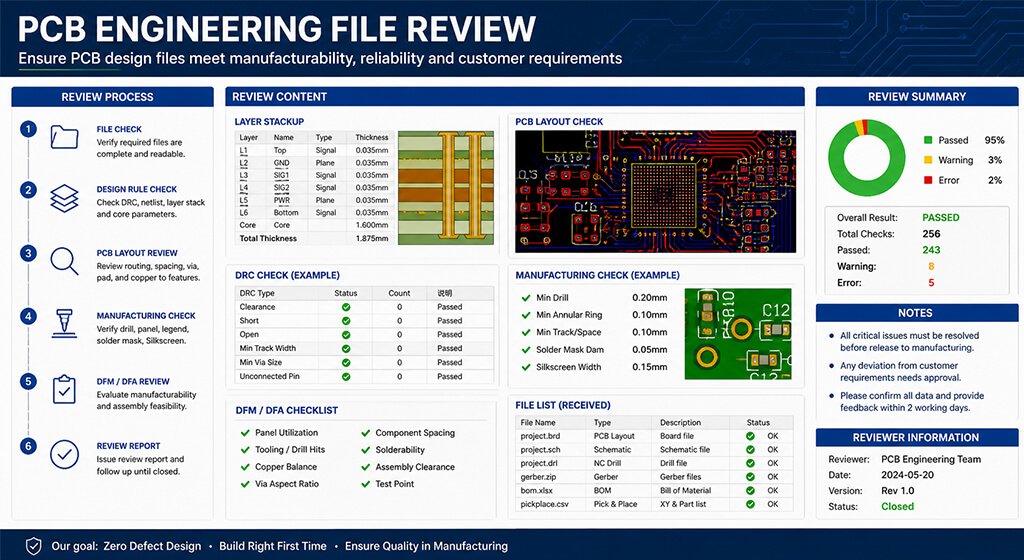Click the yellow Warning legend swatch
Image resolution: width=1024 pixels, height=560 pixels.
coord(927,160)
